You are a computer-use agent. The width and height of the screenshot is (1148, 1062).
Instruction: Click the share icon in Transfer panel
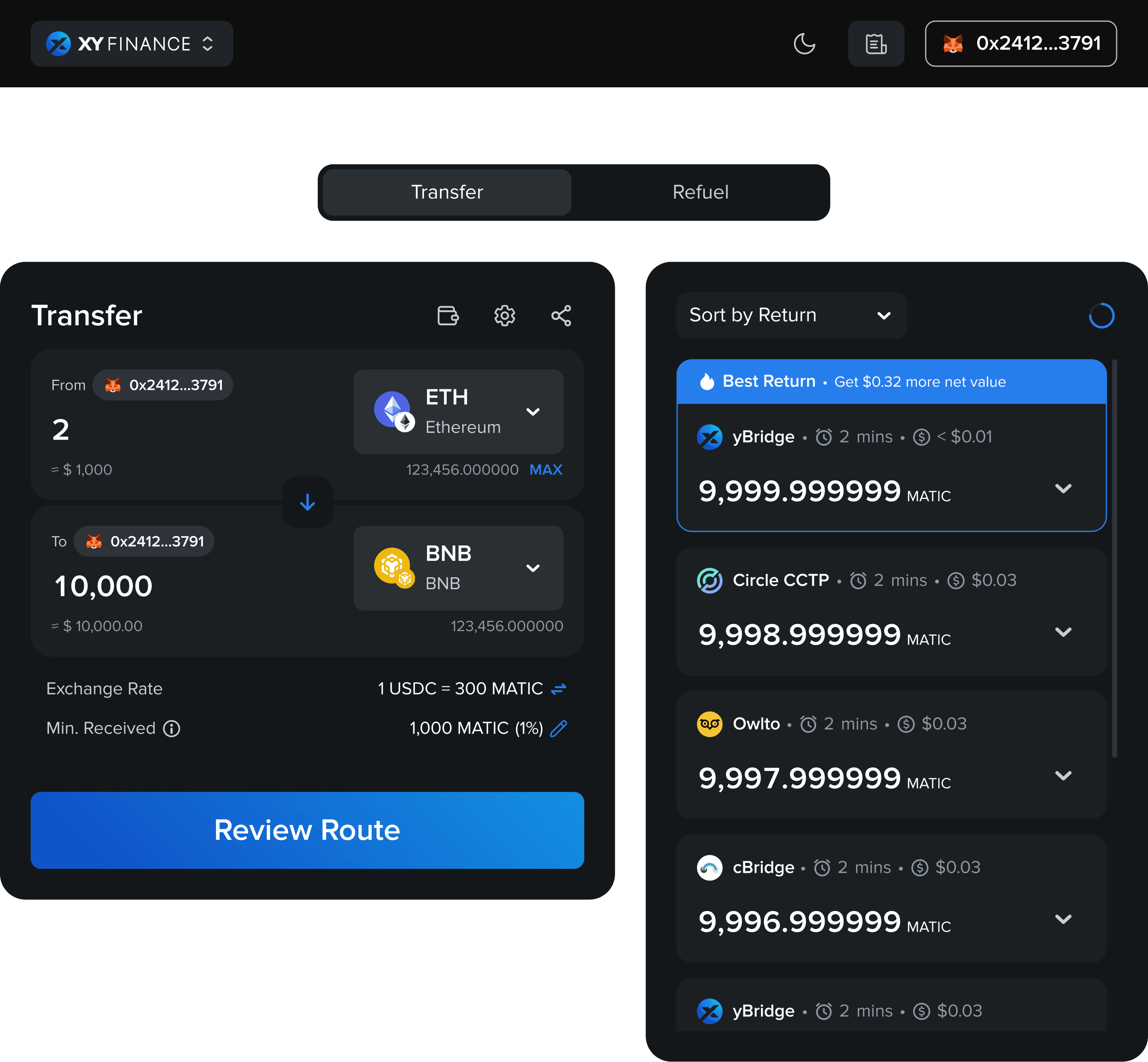(561, 315)
